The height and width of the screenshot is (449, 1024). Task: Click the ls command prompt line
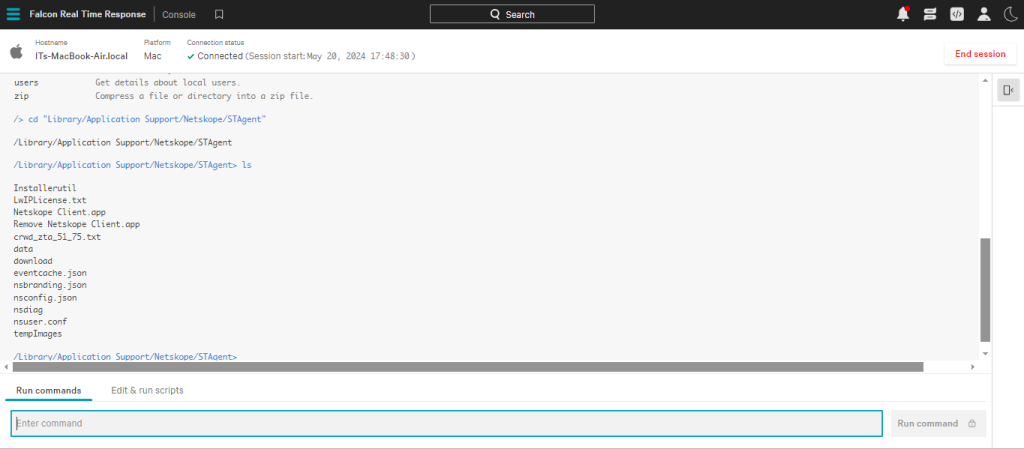click(x=132, y=165)
